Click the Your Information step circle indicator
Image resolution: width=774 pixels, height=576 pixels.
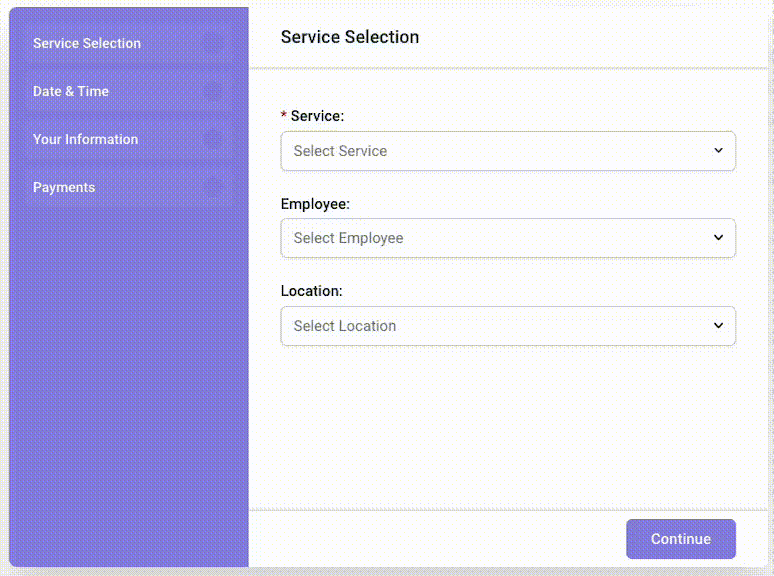pyautogui.click(x=212, y=139)
